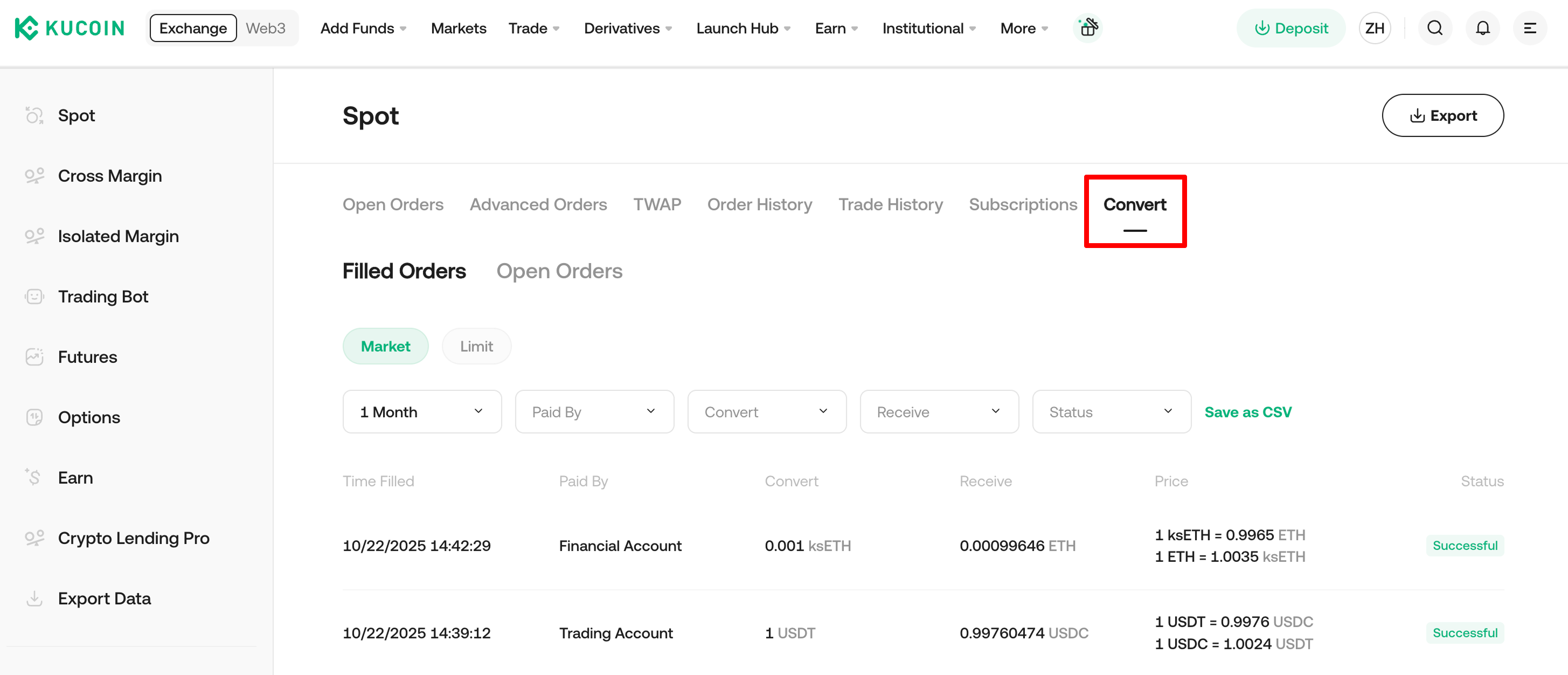Open the notifications bell
Image resolution: width=1568 pixels, height=675 pixels.
click(x=1482, y=28)
